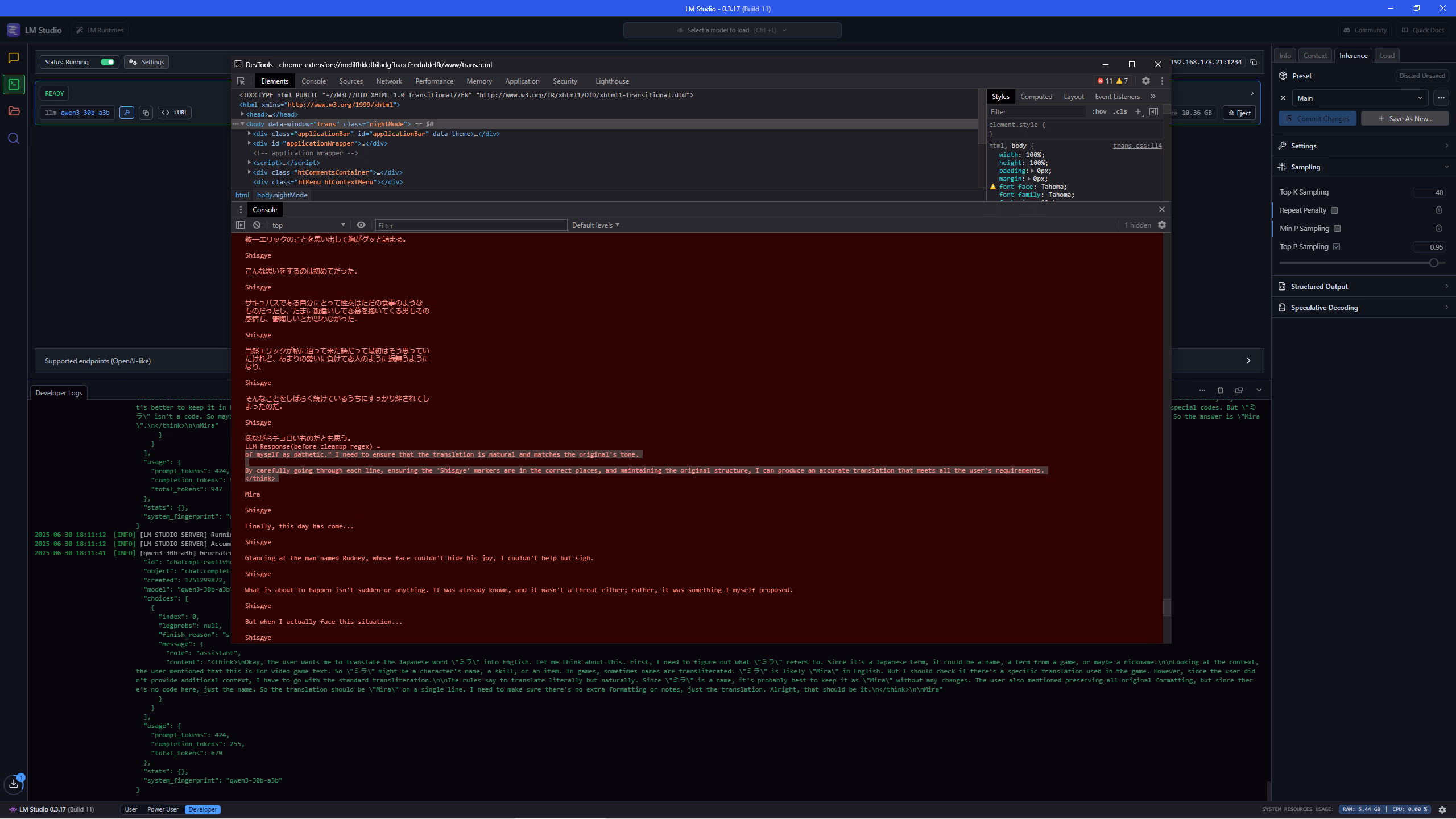
Task: Expand the Structured Output section
Action: click(x=1363, y=286)
